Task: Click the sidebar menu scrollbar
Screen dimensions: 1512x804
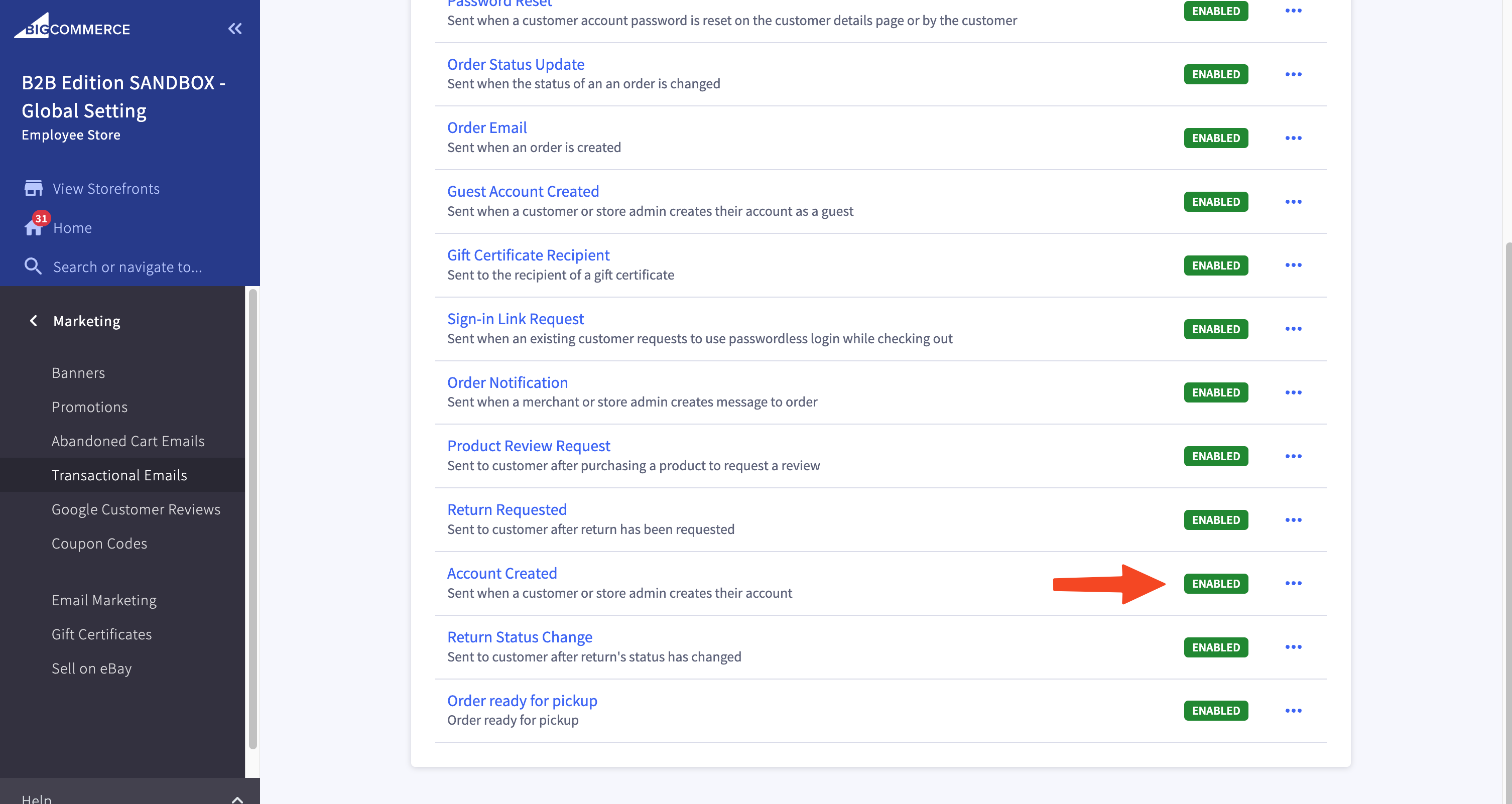Action: pos(253,519)
